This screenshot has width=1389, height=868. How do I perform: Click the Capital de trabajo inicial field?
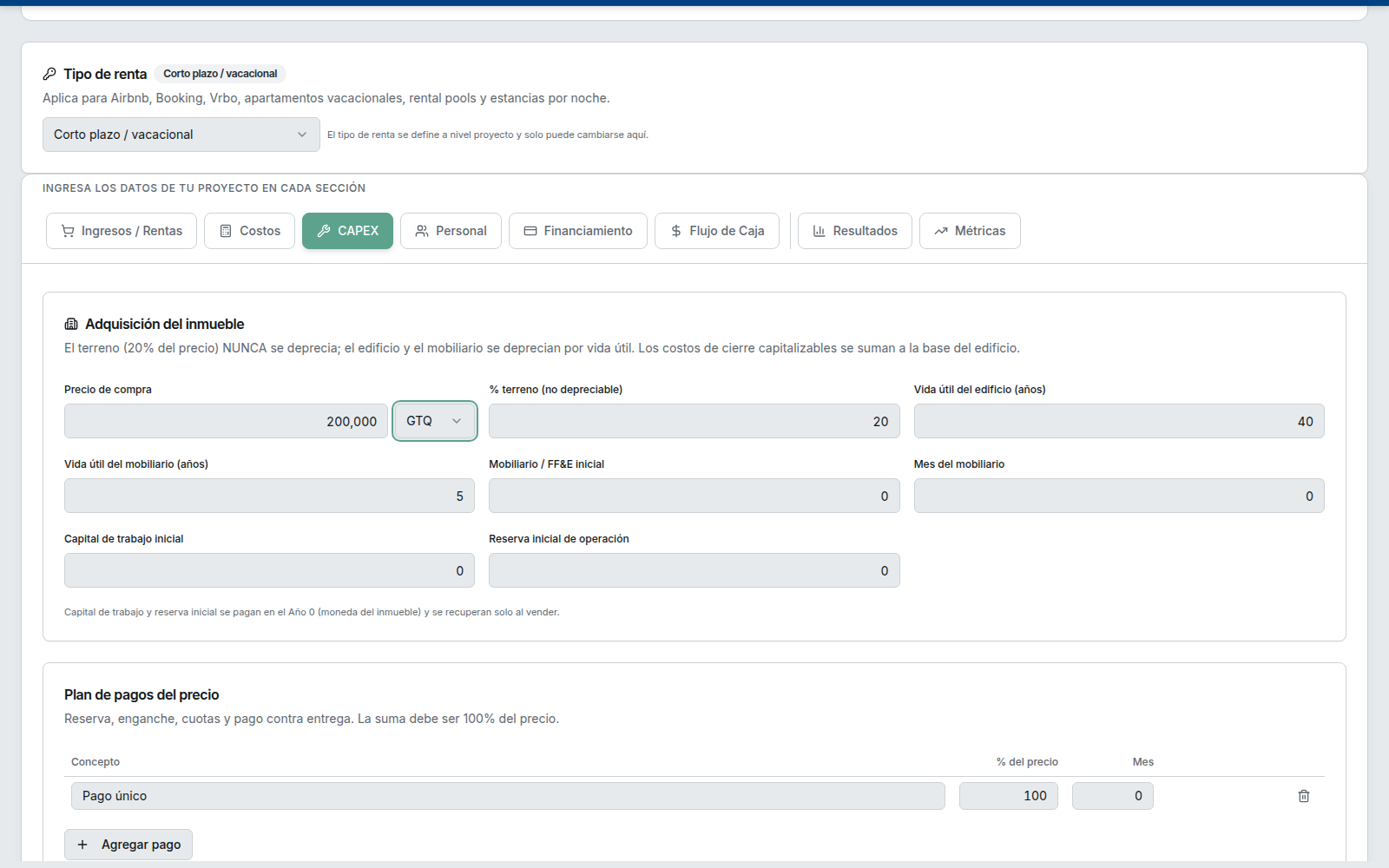pos(269,570)
